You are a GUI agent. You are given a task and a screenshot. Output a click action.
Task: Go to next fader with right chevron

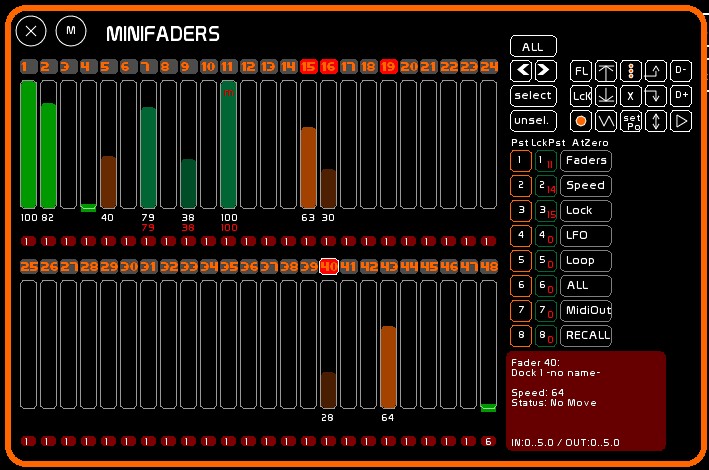click(545, 71)
